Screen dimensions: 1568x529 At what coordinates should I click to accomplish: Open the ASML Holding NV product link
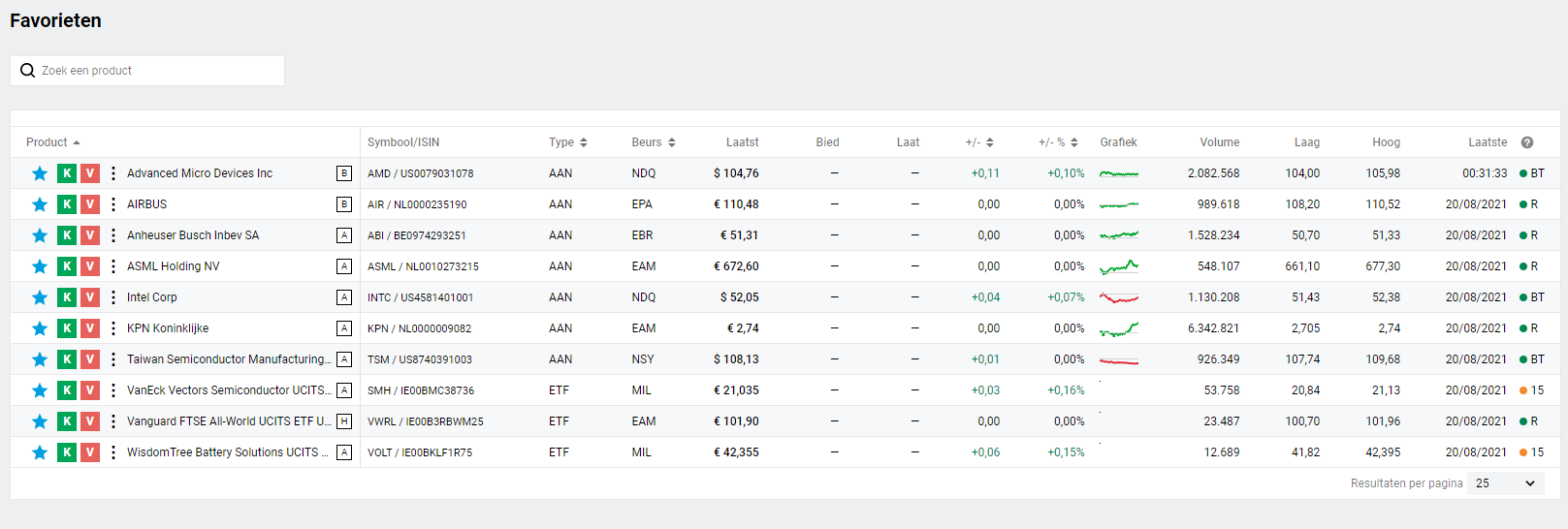174,266
